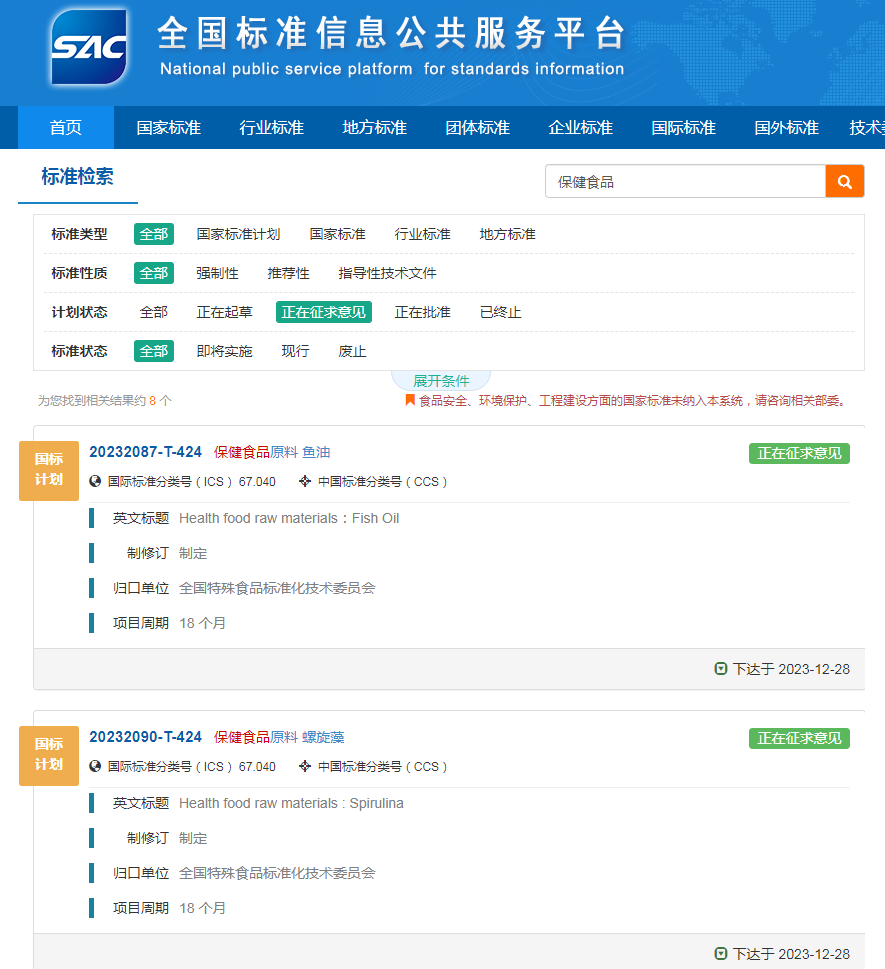Click CCS icon in fish oil entry
This screenshot has height=969, width=885.
point(305,481)
